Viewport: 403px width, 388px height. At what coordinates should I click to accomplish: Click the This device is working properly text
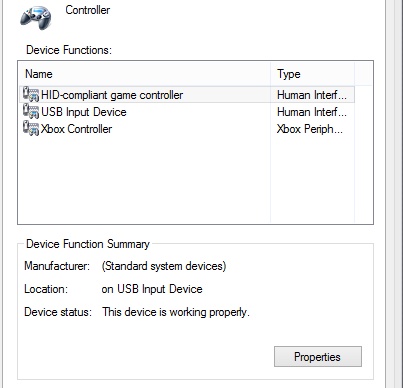point(176,312)
